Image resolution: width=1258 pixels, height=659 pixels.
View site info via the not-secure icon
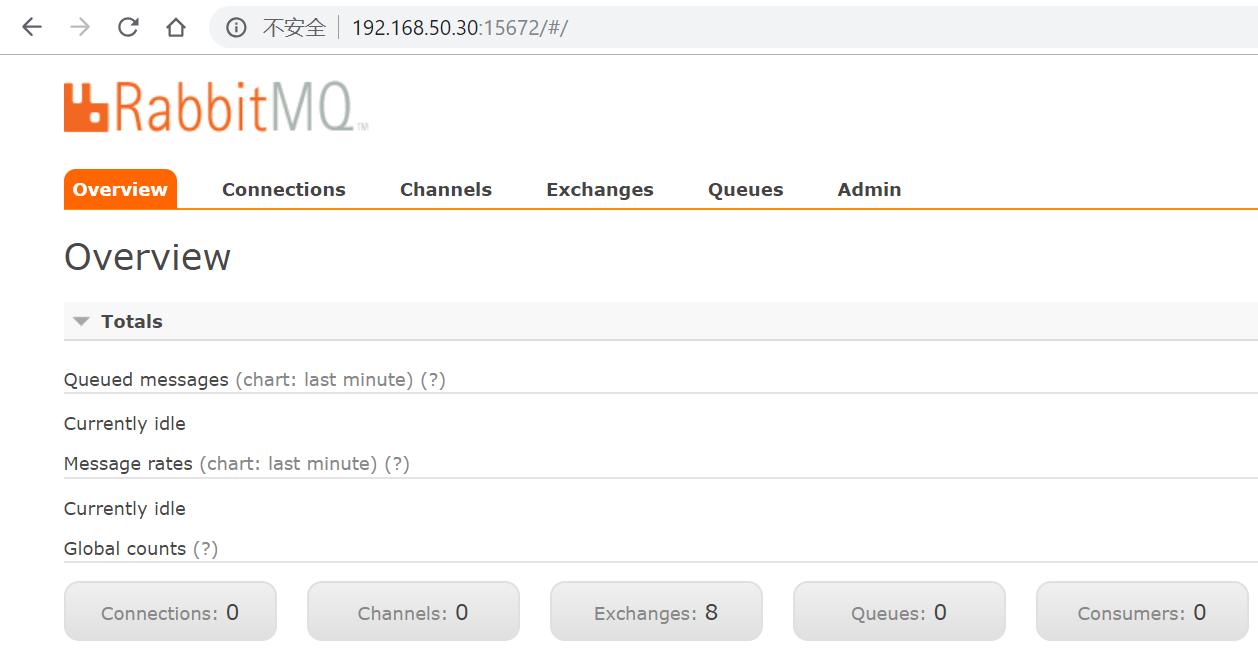[x=236, y=27]
